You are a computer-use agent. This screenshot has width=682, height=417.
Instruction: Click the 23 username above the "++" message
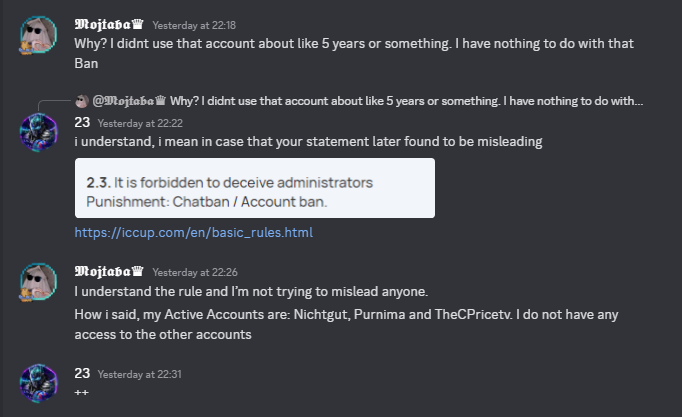pos(82,373)
